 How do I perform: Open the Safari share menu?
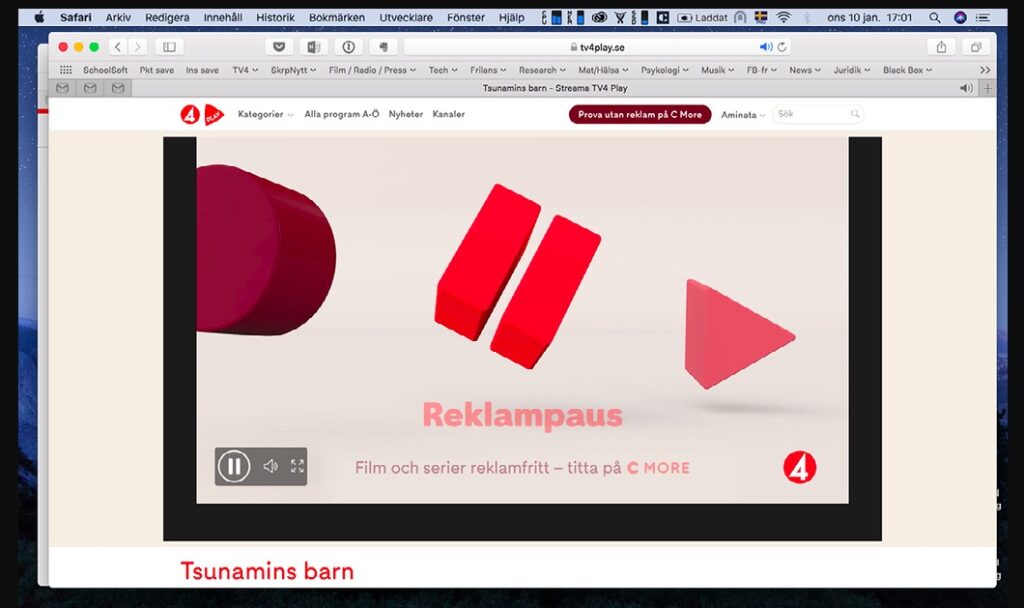[x=941, y=47]
